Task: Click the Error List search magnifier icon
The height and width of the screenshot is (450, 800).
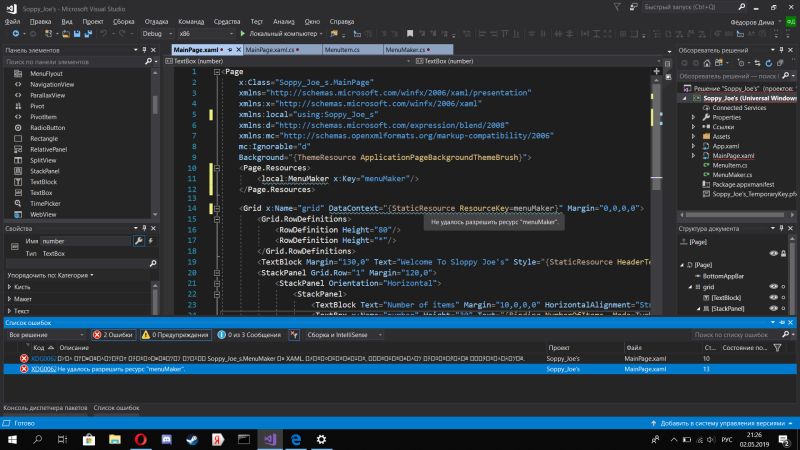Action: click(x=786, y=335)
